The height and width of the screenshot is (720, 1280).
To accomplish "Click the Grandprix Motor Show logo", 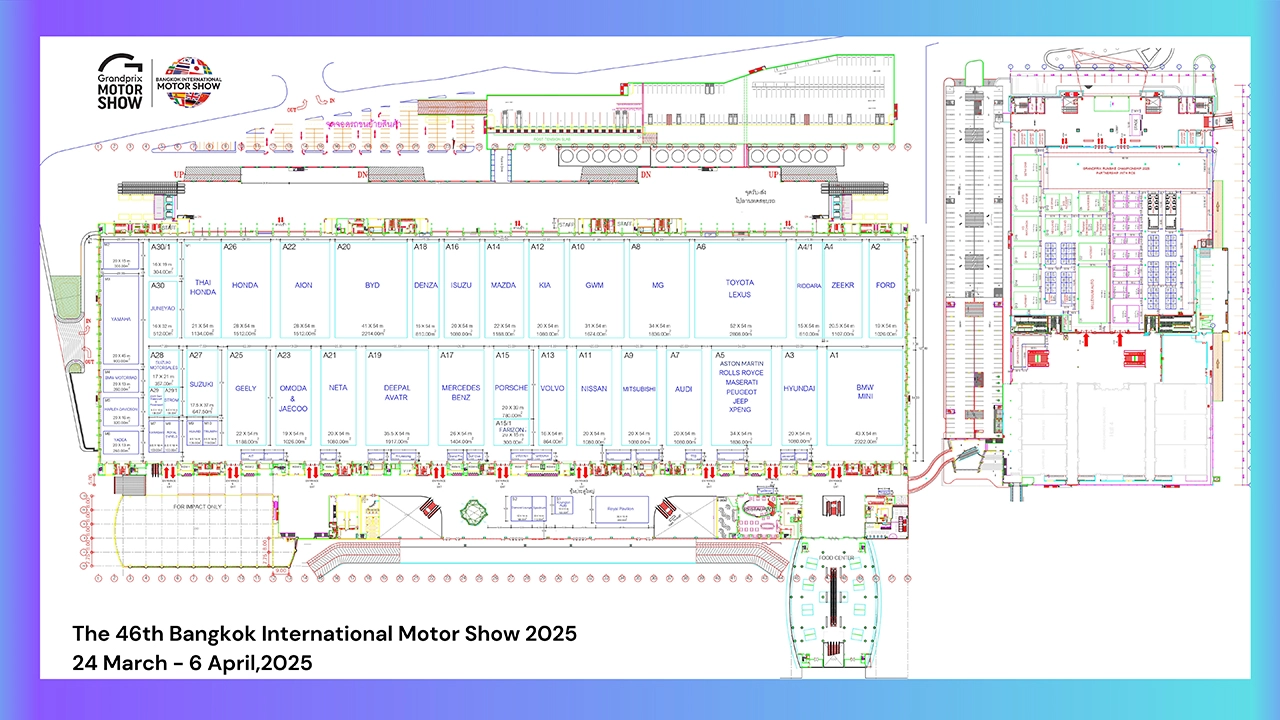I will tap(120, 80).
